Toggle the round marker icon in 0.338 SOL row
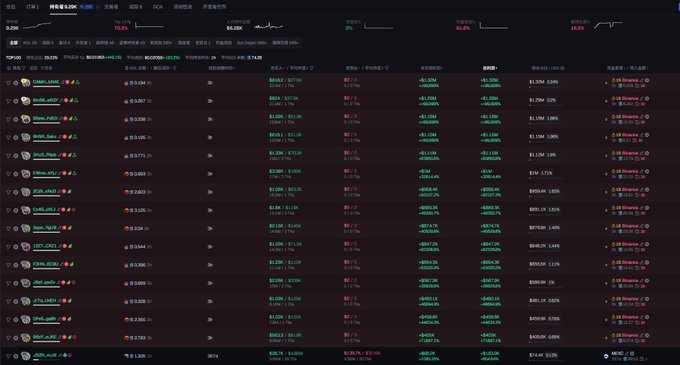680x365 pixels. click(x=16, y=119)
